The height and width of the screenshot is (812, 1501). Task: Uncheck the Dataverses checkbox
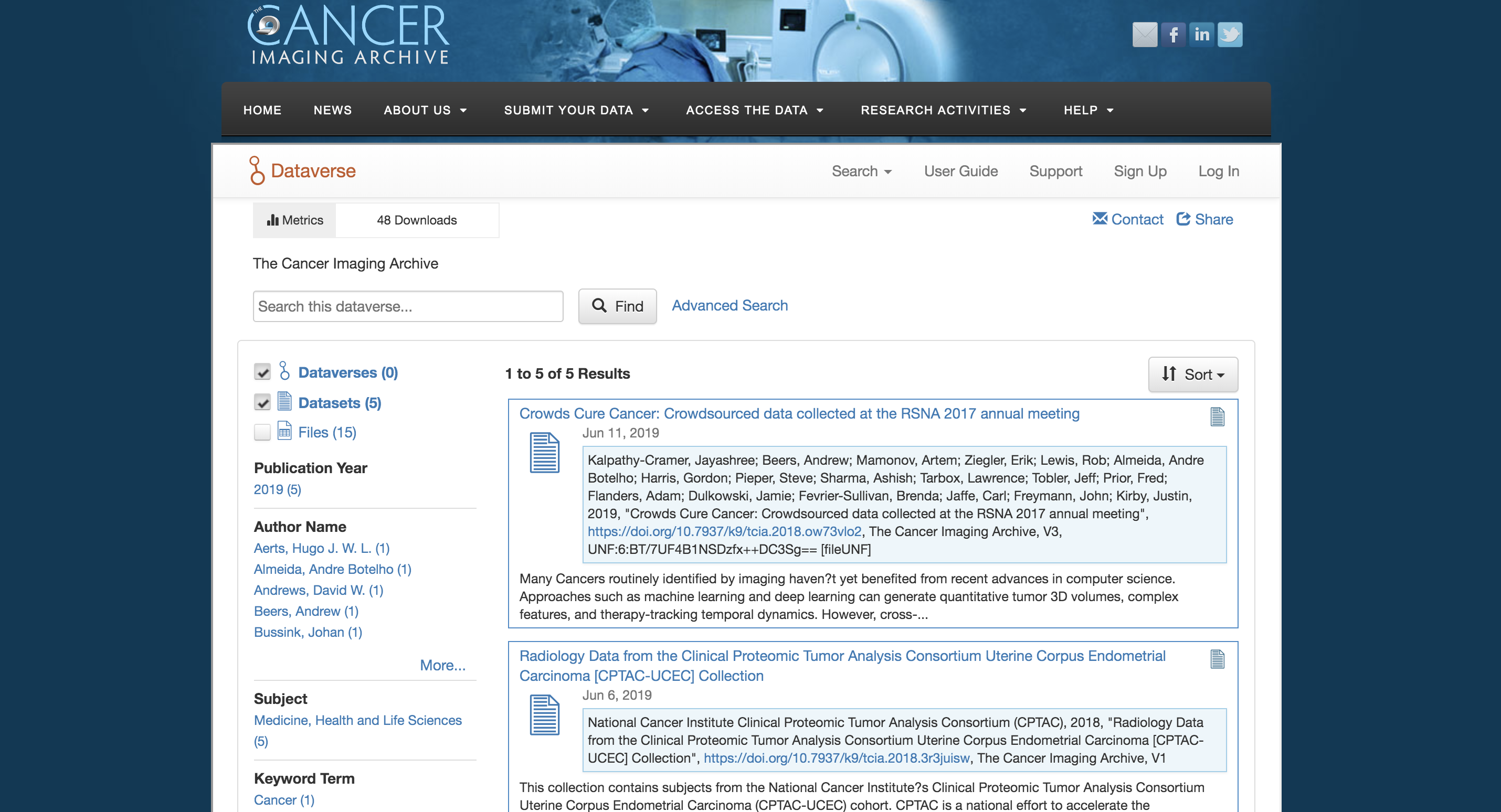click(x=262, y=371)
